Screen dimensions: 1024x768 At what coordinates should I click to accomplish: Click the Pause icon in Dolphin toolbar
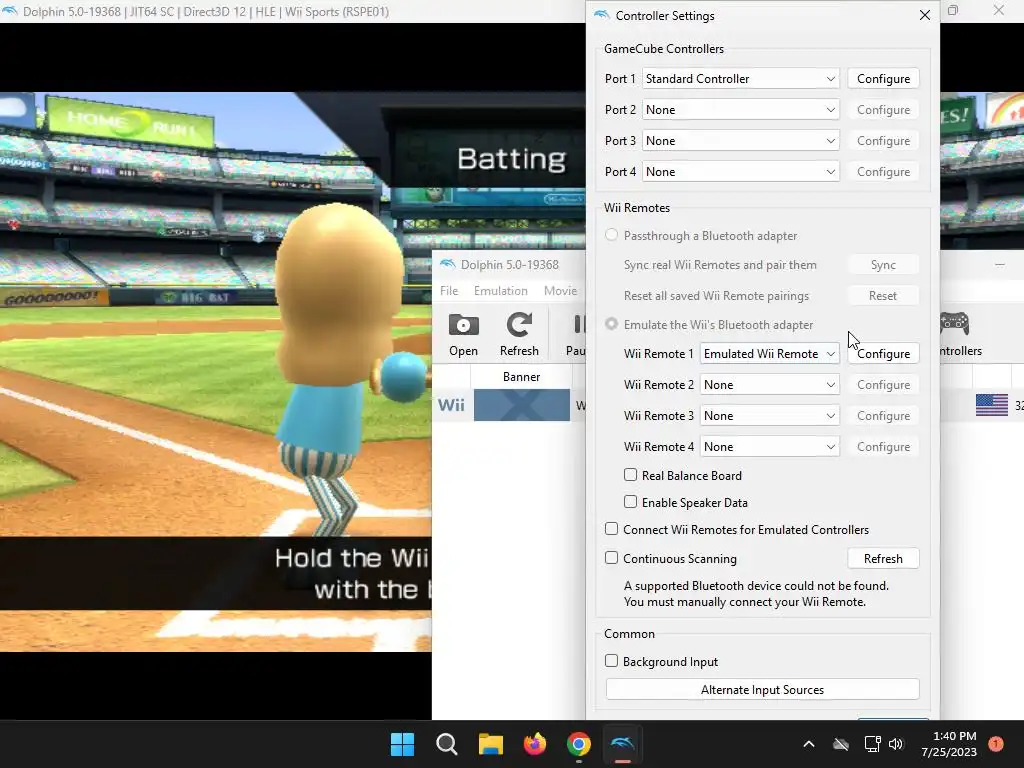tap(579, 325)
